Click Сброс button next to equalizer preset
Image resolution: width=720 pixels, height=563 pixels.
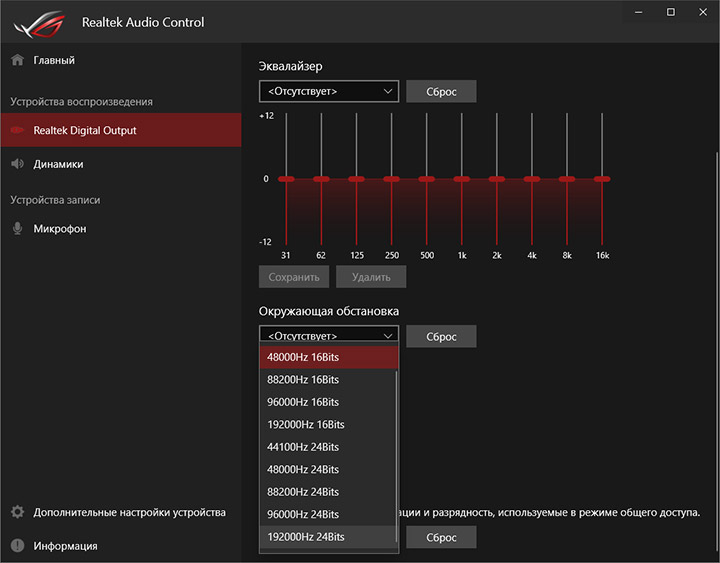point(441,91)
